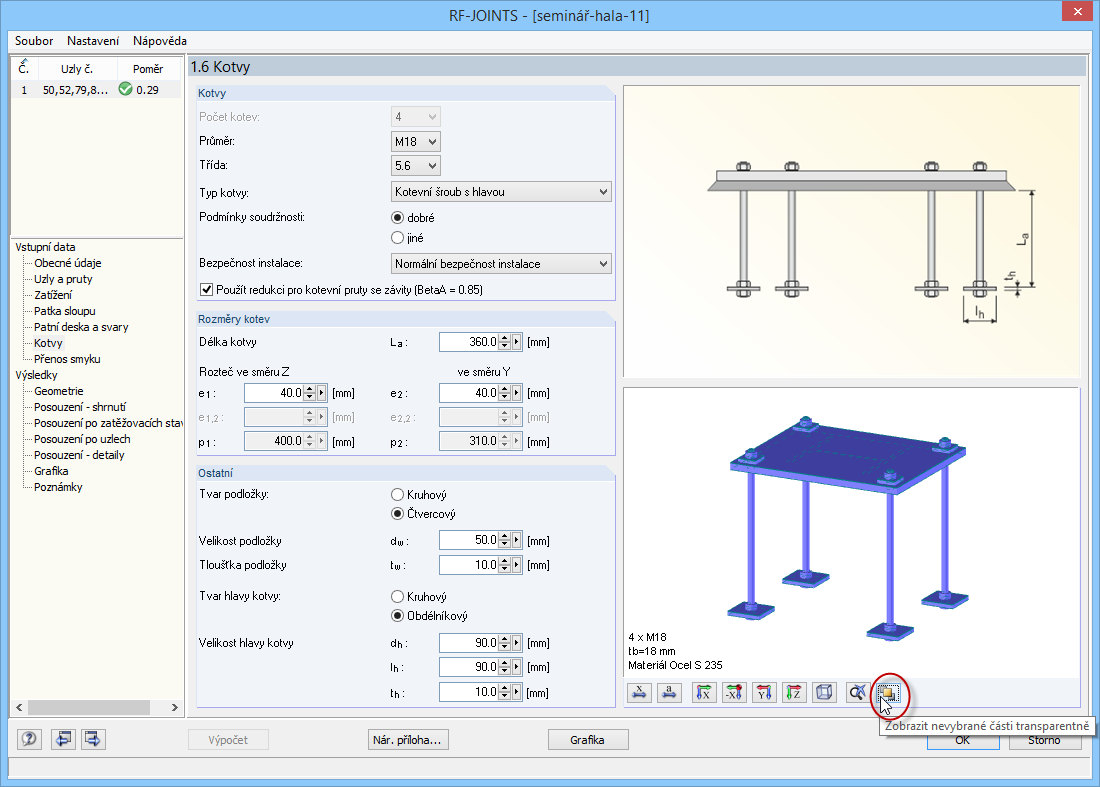1100x787 pixels.
Task: Toggle dimension display (x arrow icon)
Action: (x=639, y=693)
